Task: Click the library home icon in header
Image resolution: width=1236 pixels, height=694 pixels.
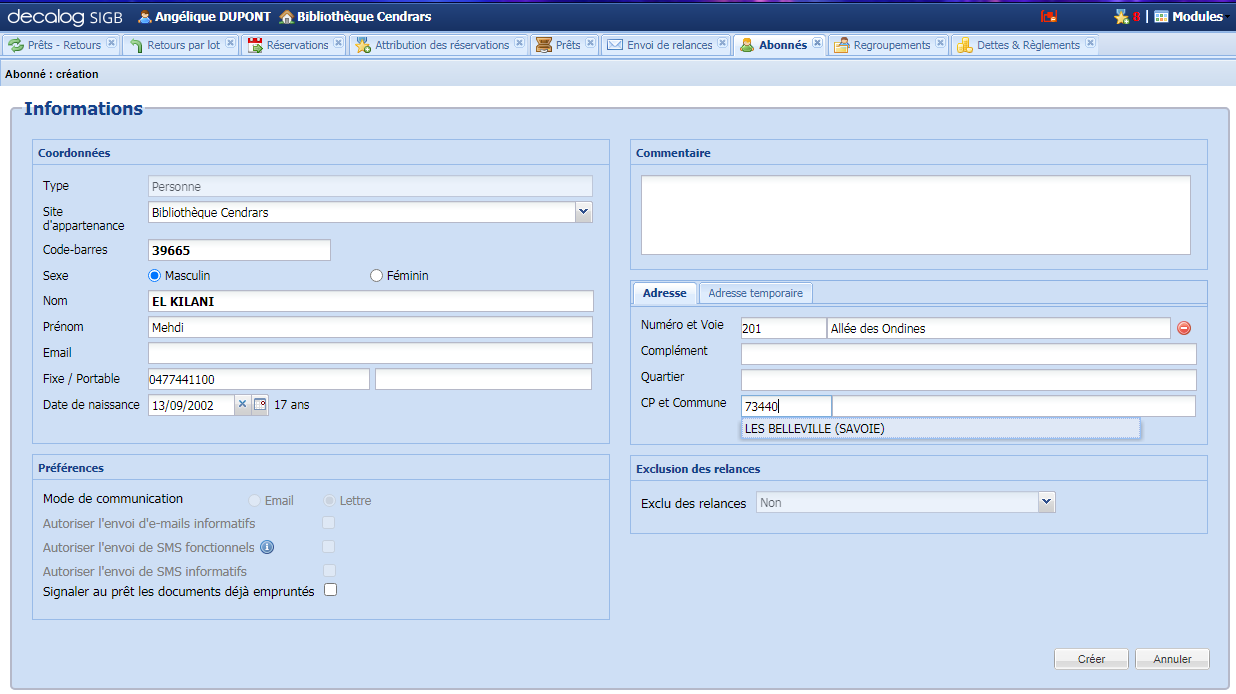Action: 287,16
